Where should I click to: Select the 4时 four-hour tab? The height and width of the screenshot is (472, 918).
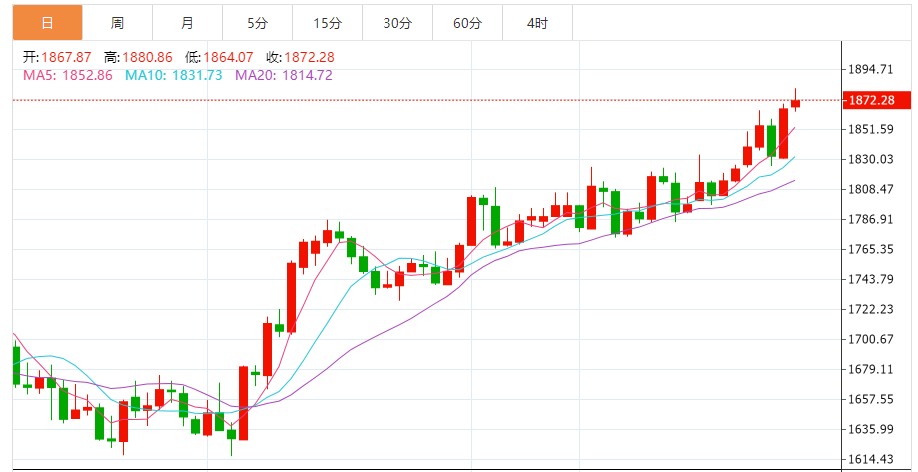tap(537, 23)
